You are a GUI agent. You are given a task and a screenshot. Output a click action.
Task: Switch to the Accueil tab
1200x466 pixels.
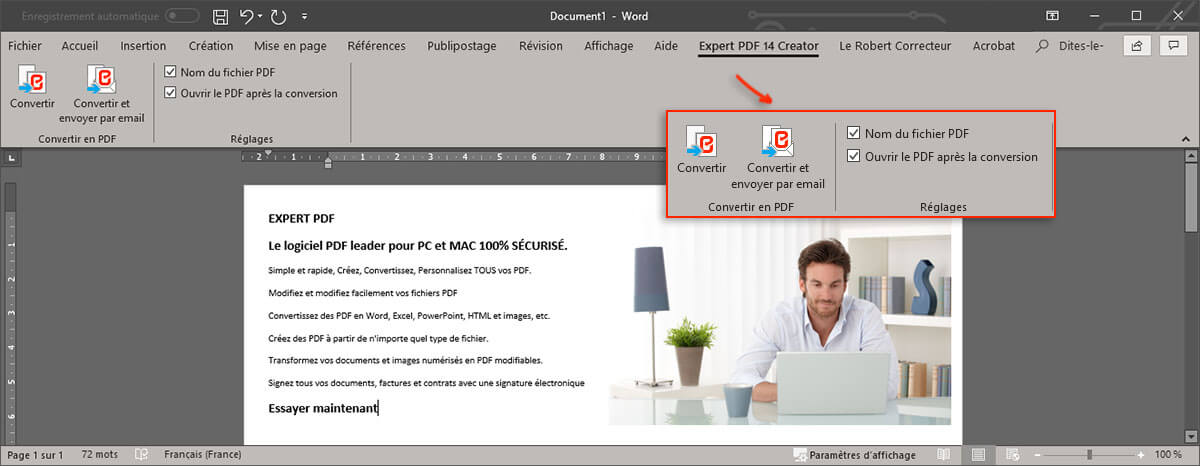pyautogui.click(x=80, y=46)
